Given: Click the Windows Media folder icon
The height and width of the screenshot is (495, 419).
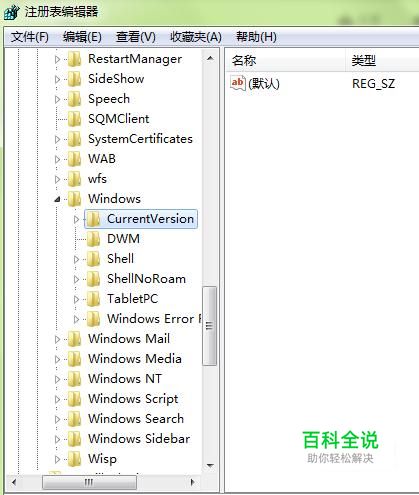Looking at the screenshot, I should [74, 359].
